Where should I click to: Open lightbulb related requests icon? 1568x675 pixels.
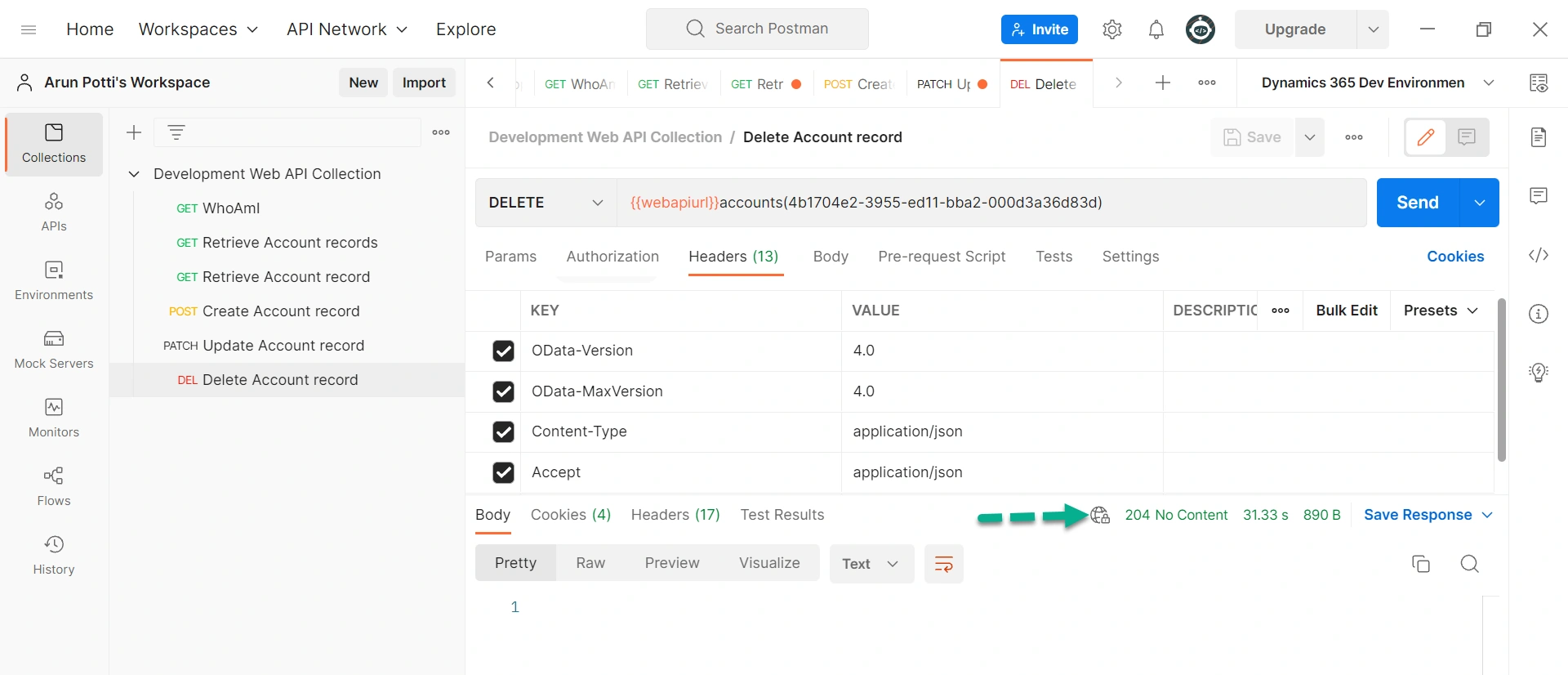point(1539,373)
